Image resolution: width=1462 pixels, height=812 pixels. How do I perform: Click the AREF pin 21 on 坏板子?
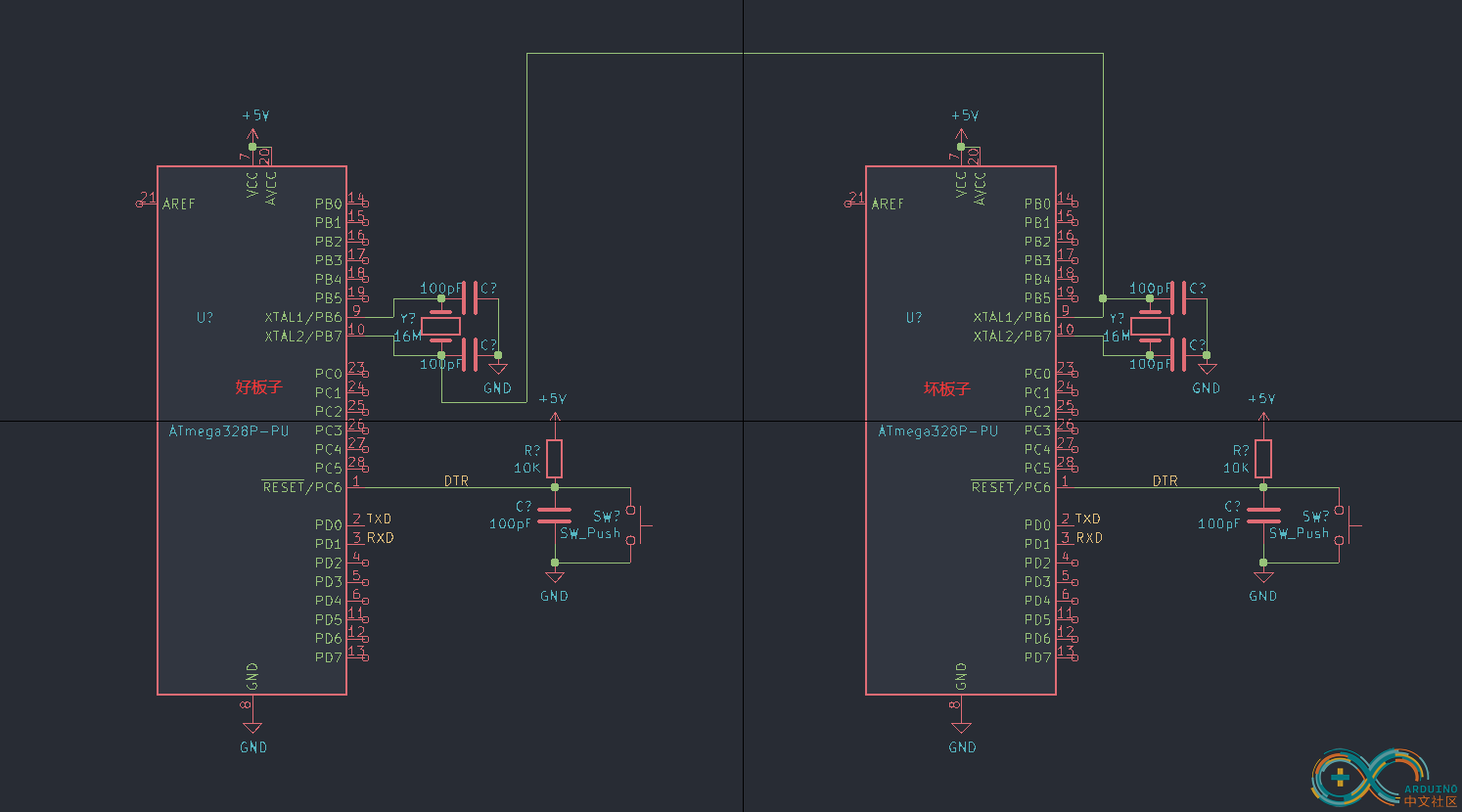coord(855,203)
